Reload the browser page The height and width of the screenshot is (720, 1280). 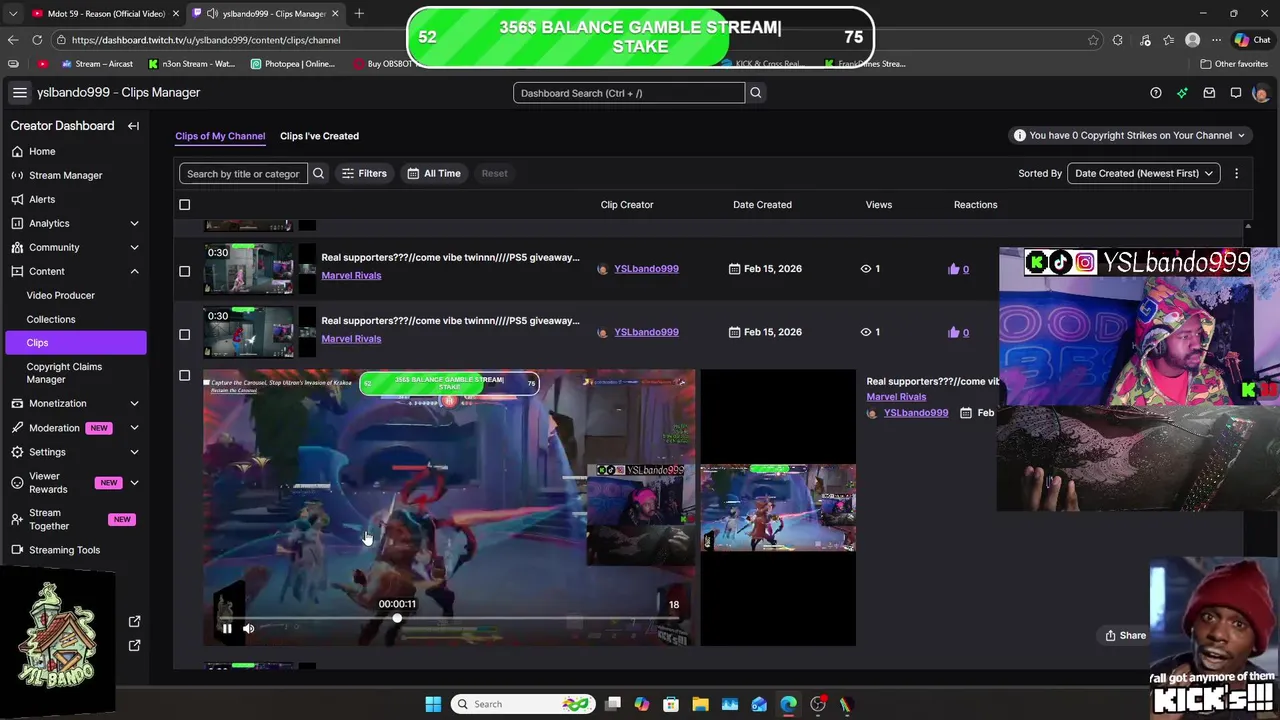pyautogui.click(x=37, y=40)
